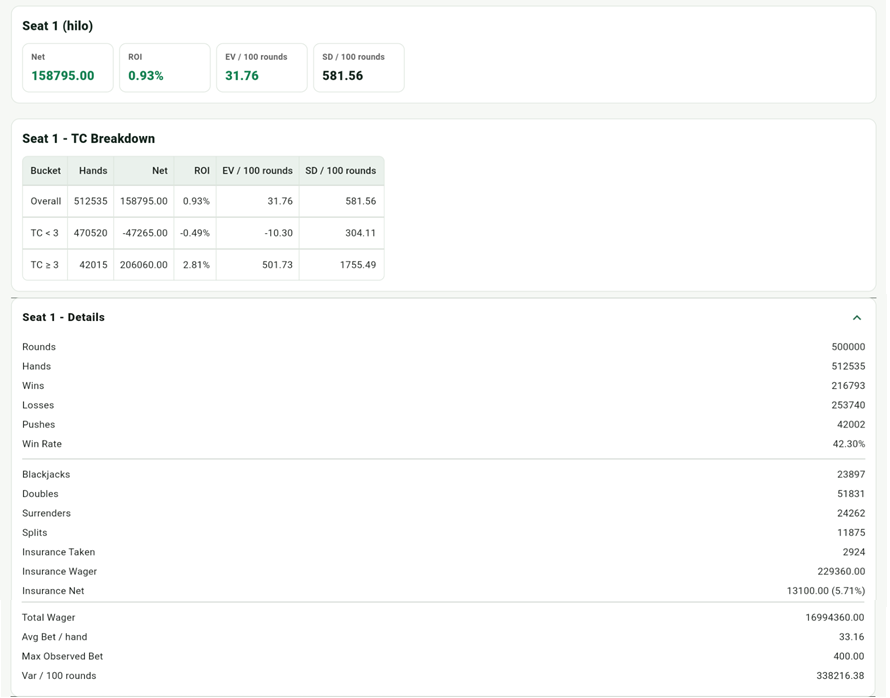Screen dimensions: 890x698
Task: Click the SD / 100 rounds card
Action: [359, 68]
